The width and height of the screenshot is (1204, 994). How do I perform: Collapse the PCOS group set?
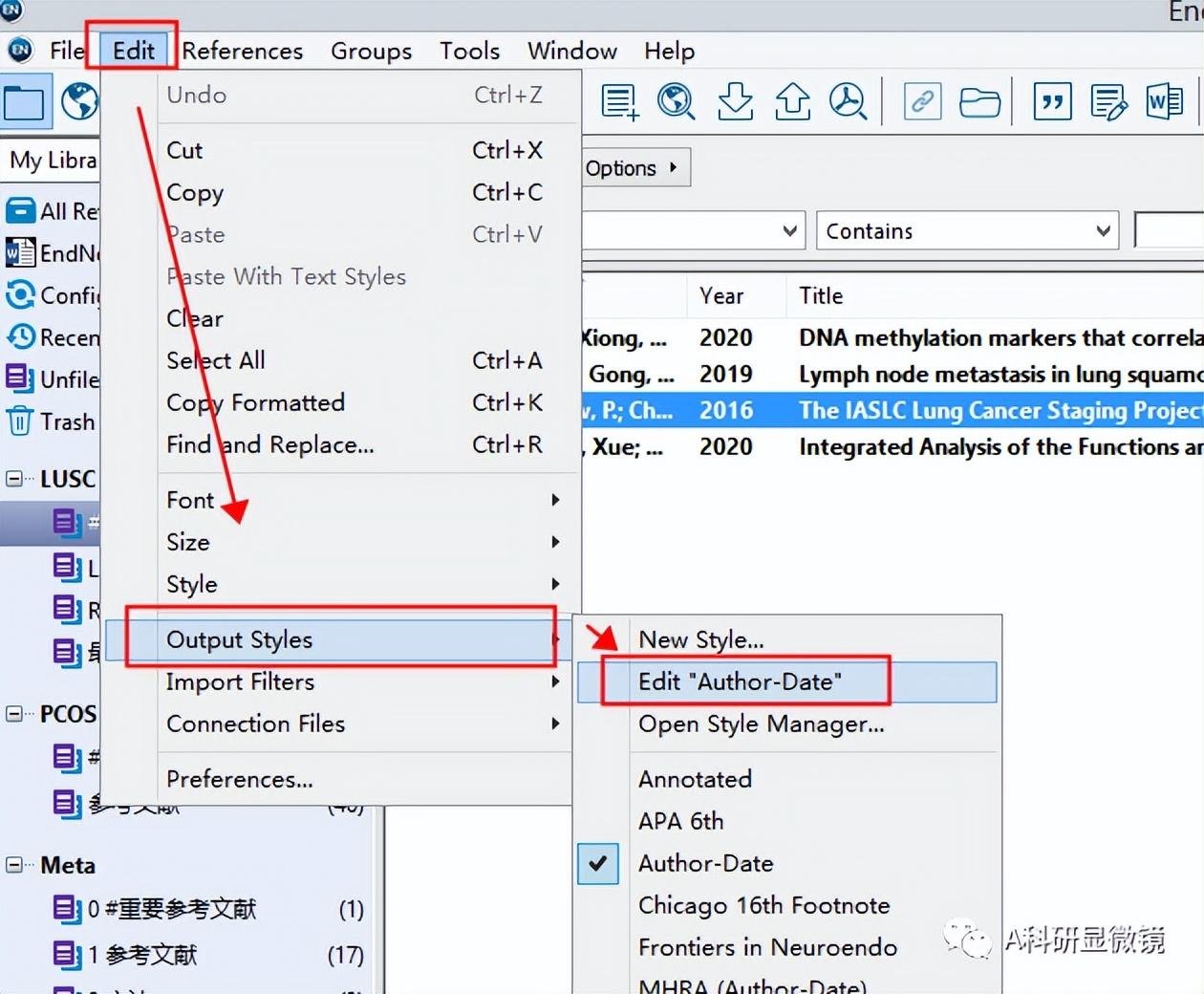click(14, 713)
